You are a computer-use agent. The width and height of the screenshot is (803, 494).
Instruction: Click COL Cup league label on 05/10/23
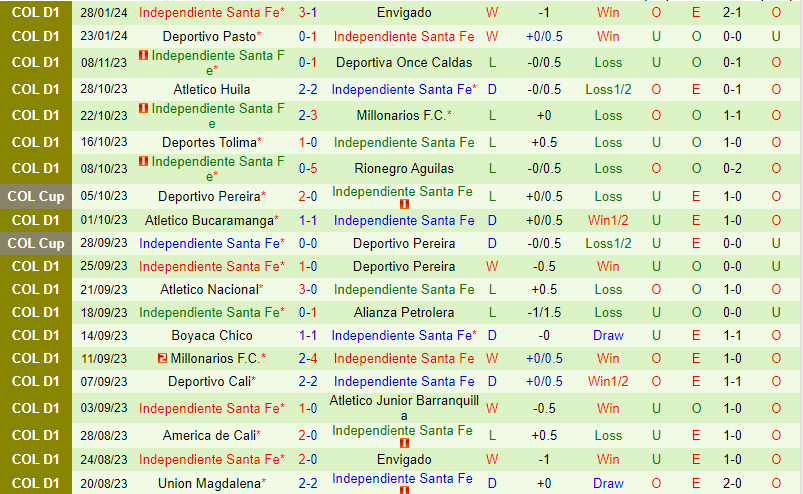click(36, 196)
